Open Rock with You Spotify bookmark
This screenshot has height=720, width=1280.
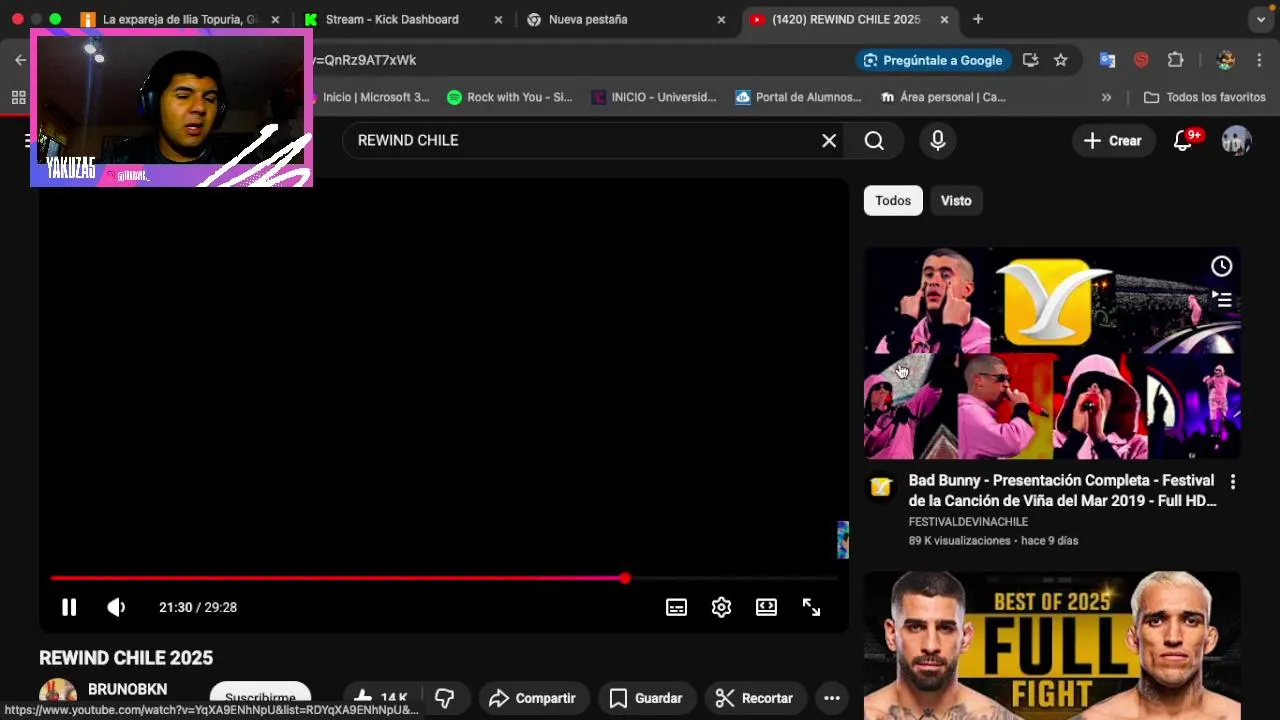coord(510,97)
